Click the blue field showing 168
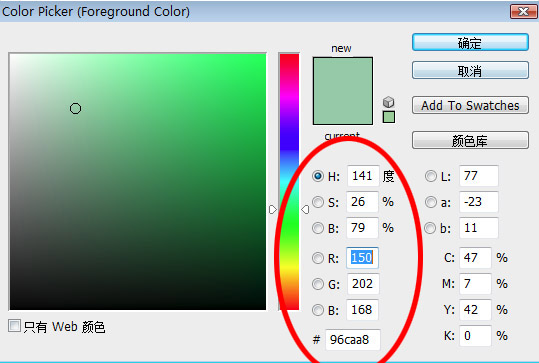 [362, 310]
